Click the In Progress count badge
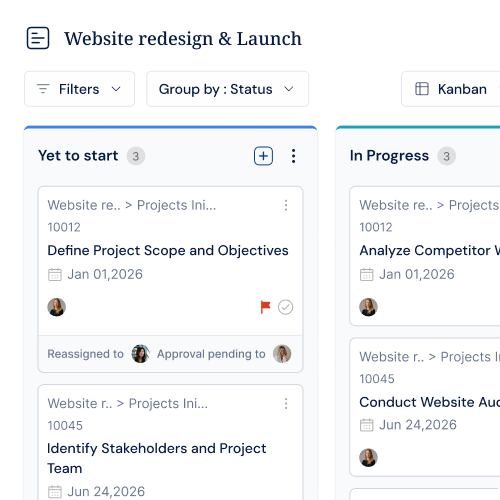Viewport: 500px width, 500px height. [447, 156]
